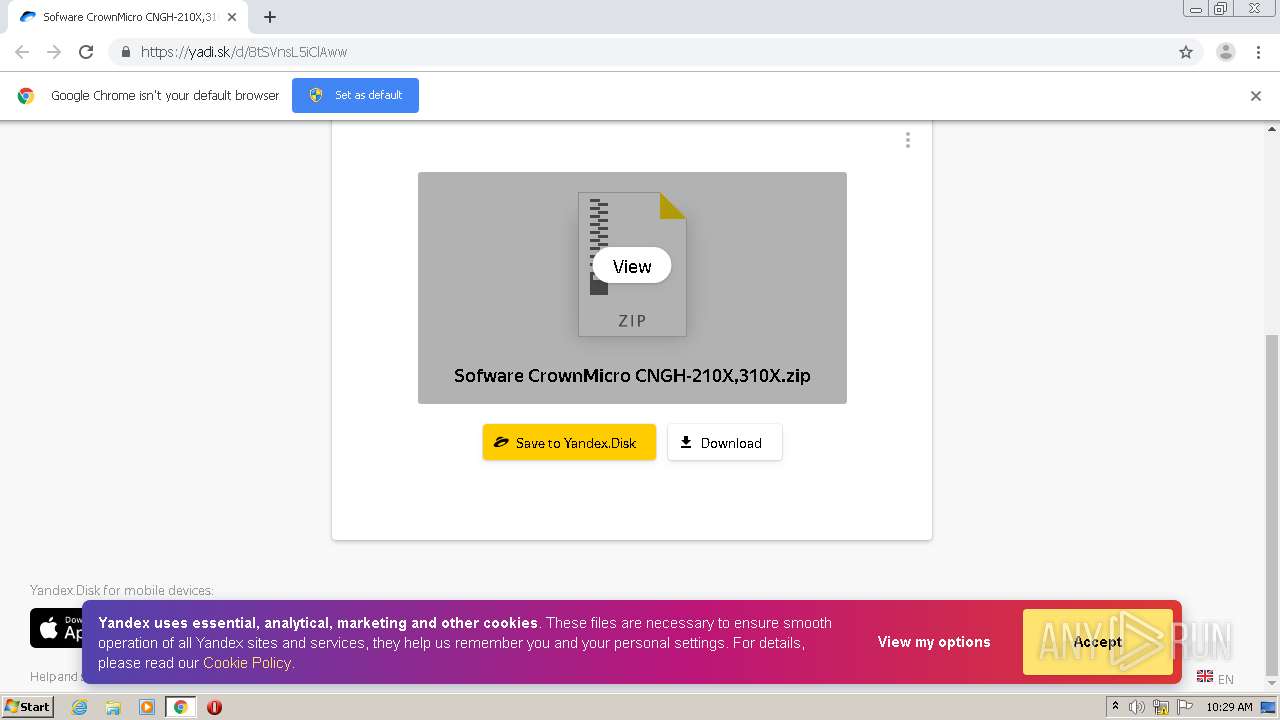Viewport: 1280px width, 720px height.
Task: Open the Chrome profile avatar
Action: (x=1226, y=52)
